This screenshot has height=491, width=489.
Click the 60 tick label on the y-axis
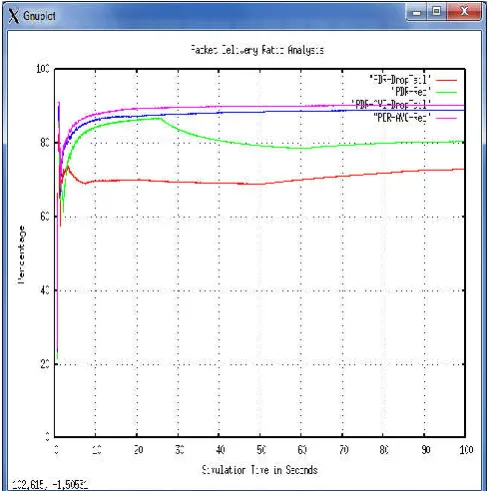(x=45, y=217)
